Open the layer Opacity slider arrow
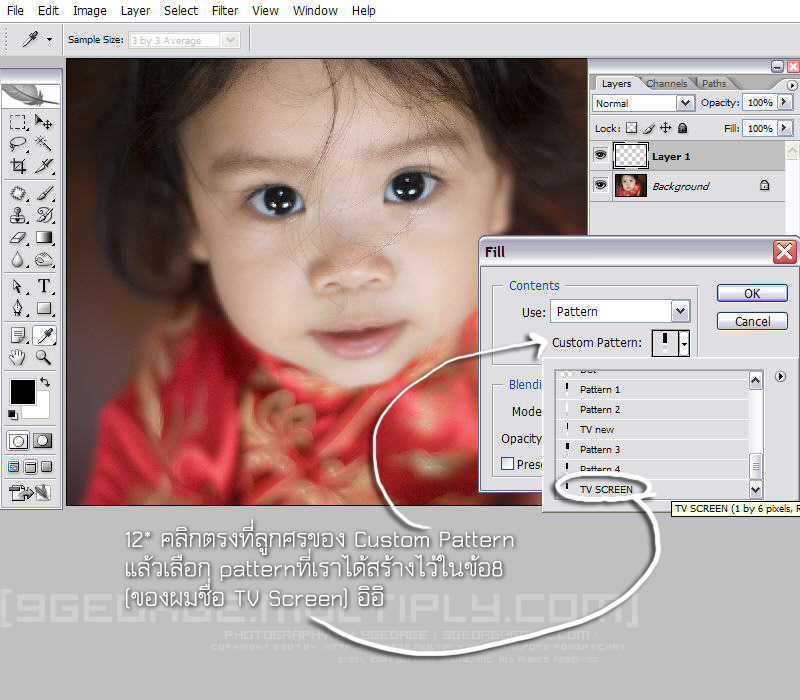800x700 pixels. coord(785,102)
